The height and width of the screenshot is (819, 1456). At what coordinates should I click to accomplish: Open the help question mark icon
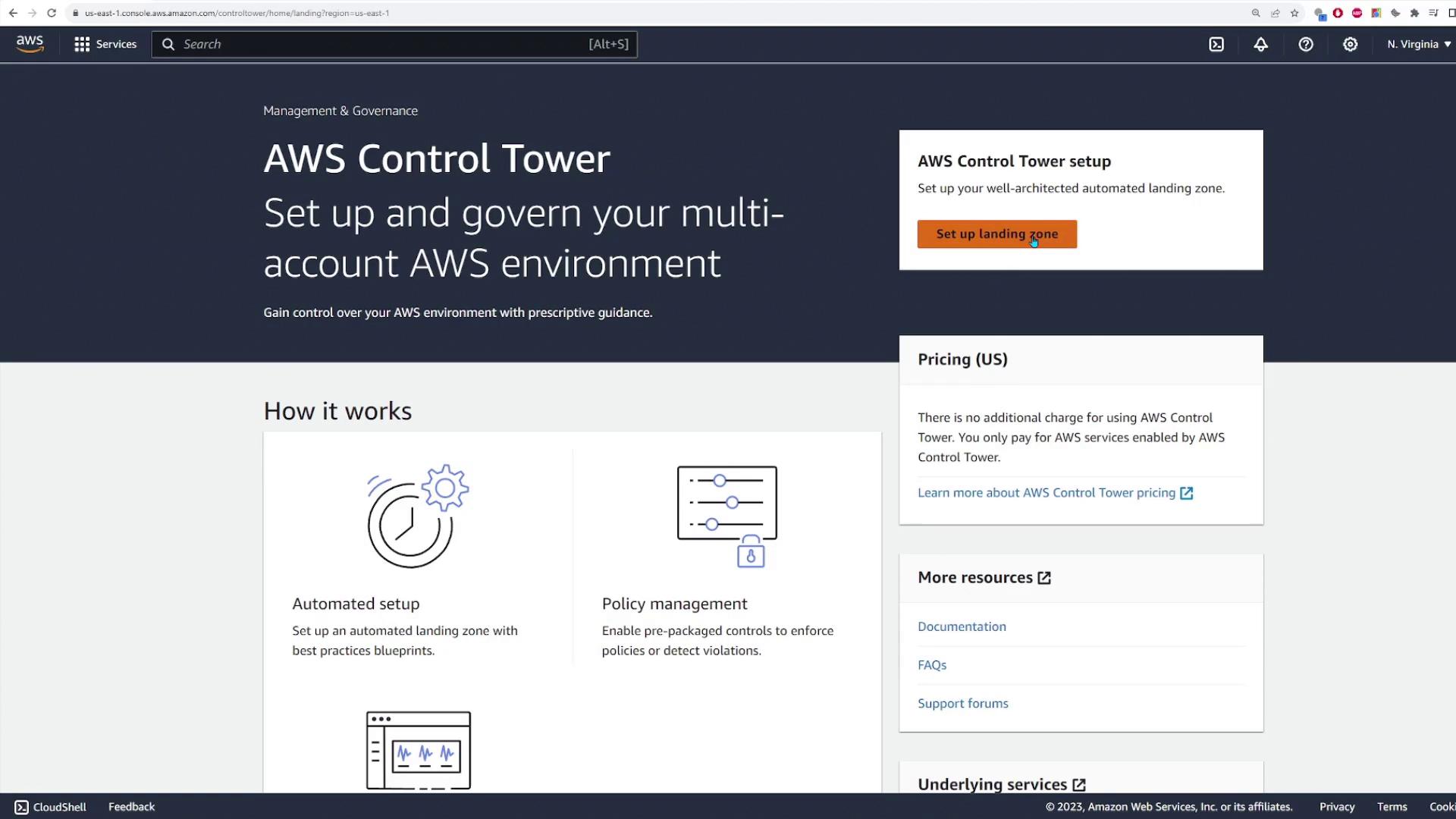pyautogui.click(x=1305, y=44)
